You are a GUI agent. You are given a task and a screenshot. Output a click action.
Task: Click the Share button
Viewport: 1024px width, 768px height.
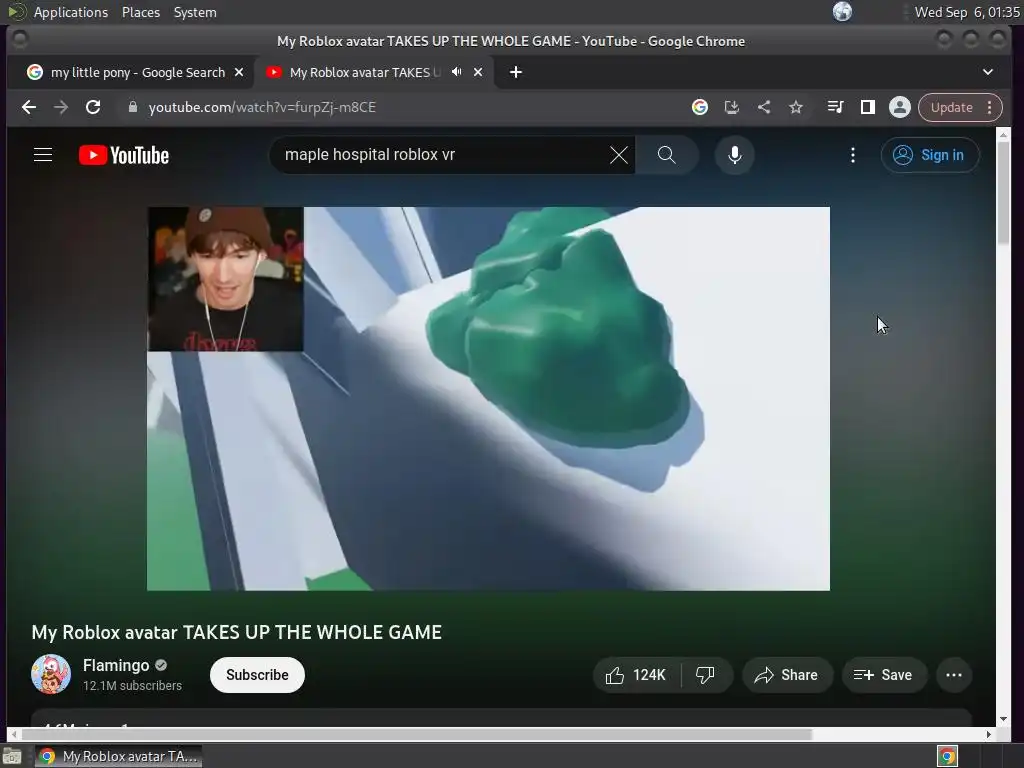coord(787,675)
